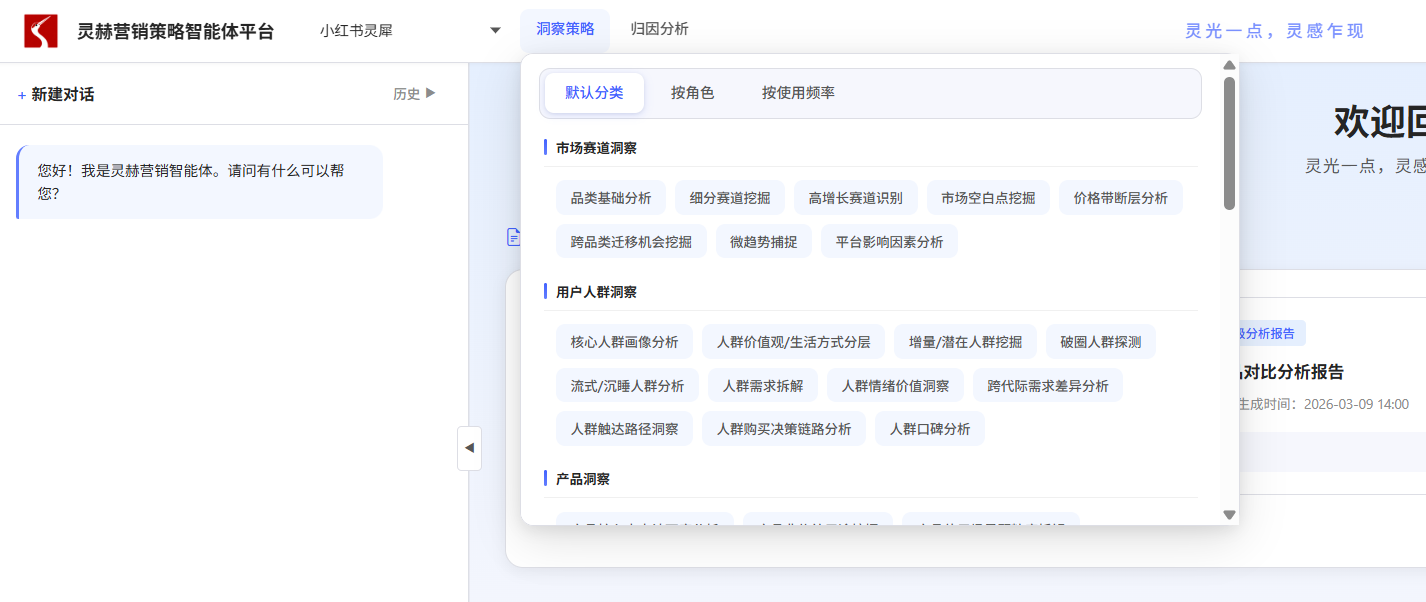The image size is (1426, 602).
Task: Expand the 历史 conversation history panel
Action: [x=414, y=93]
